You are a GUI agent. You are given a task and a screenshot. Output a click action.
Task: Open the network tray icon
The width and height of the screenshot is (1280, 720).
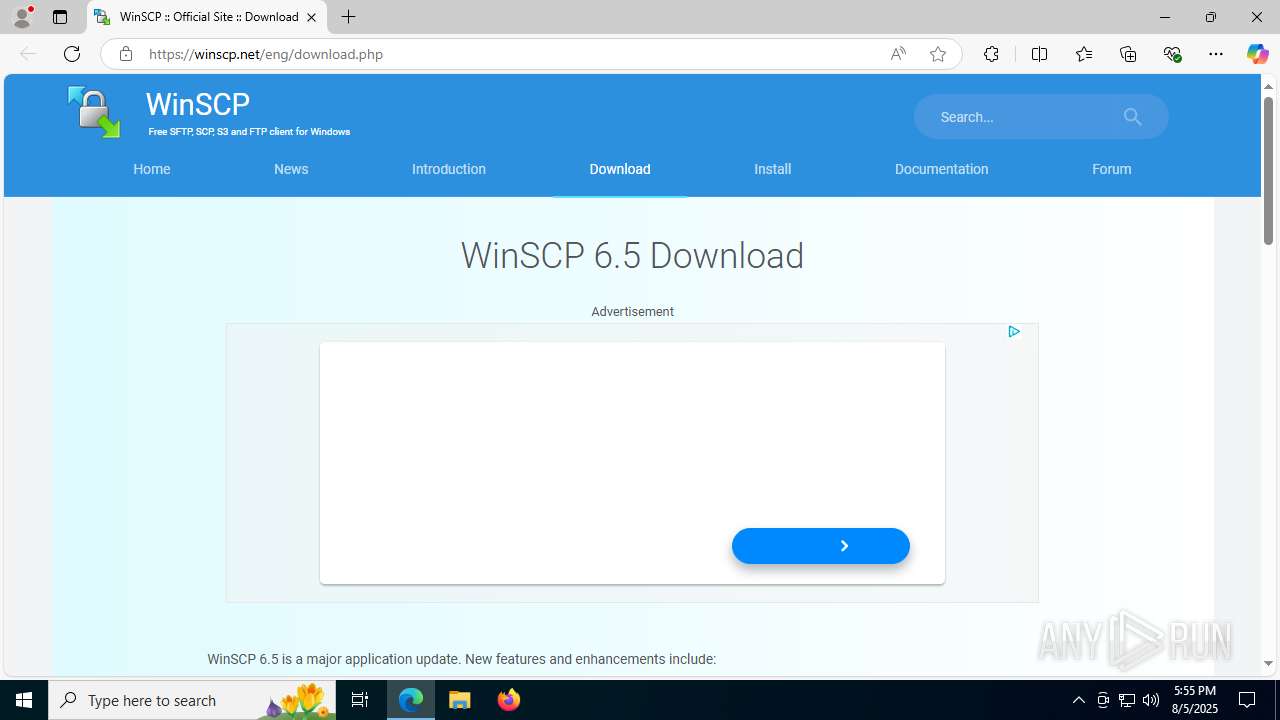[x=1127, y=700]
